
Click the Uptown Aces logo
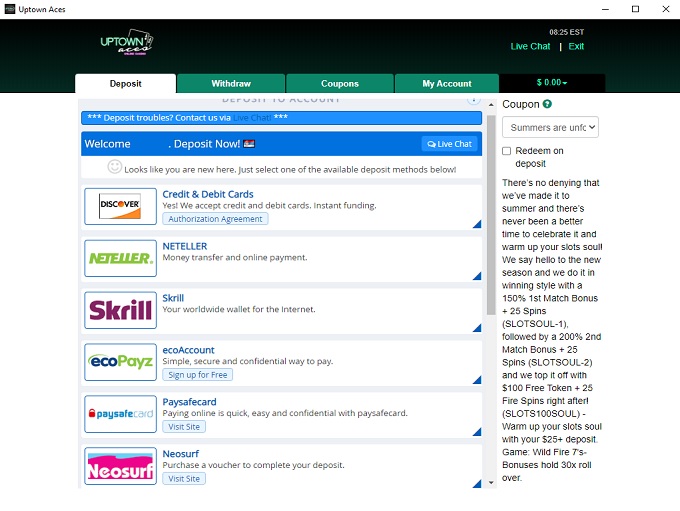(127, 42)
